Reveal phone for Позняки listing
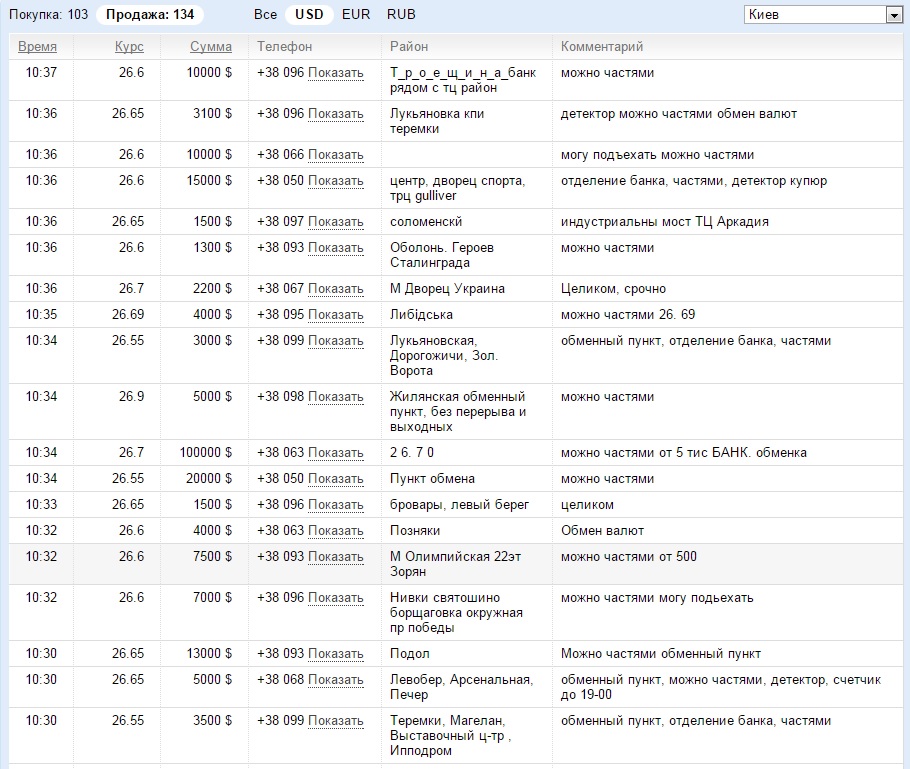The height and width of the screenshot is (769, 910). click(336, 531)
